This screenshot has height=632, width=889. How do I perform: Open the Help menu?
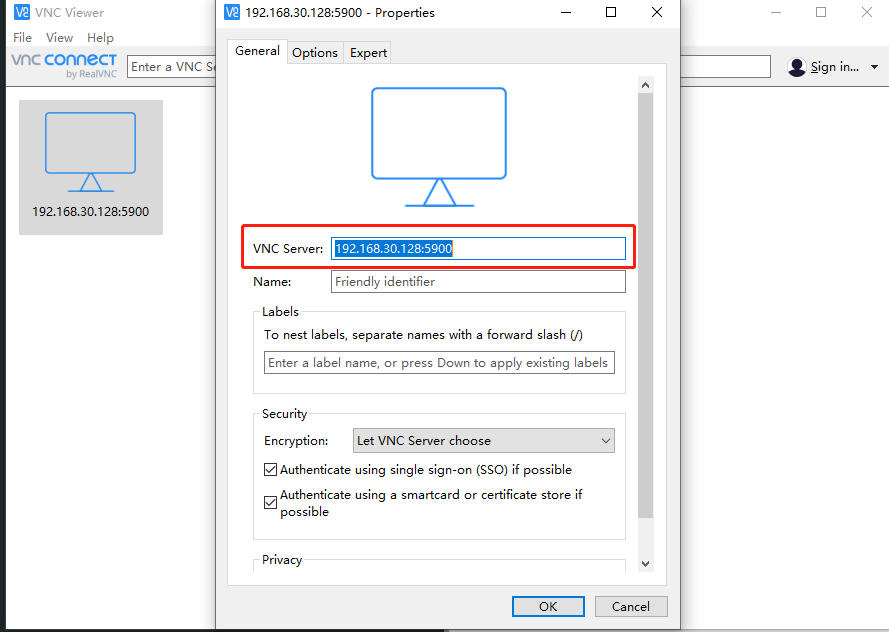(x=100, y=38)
